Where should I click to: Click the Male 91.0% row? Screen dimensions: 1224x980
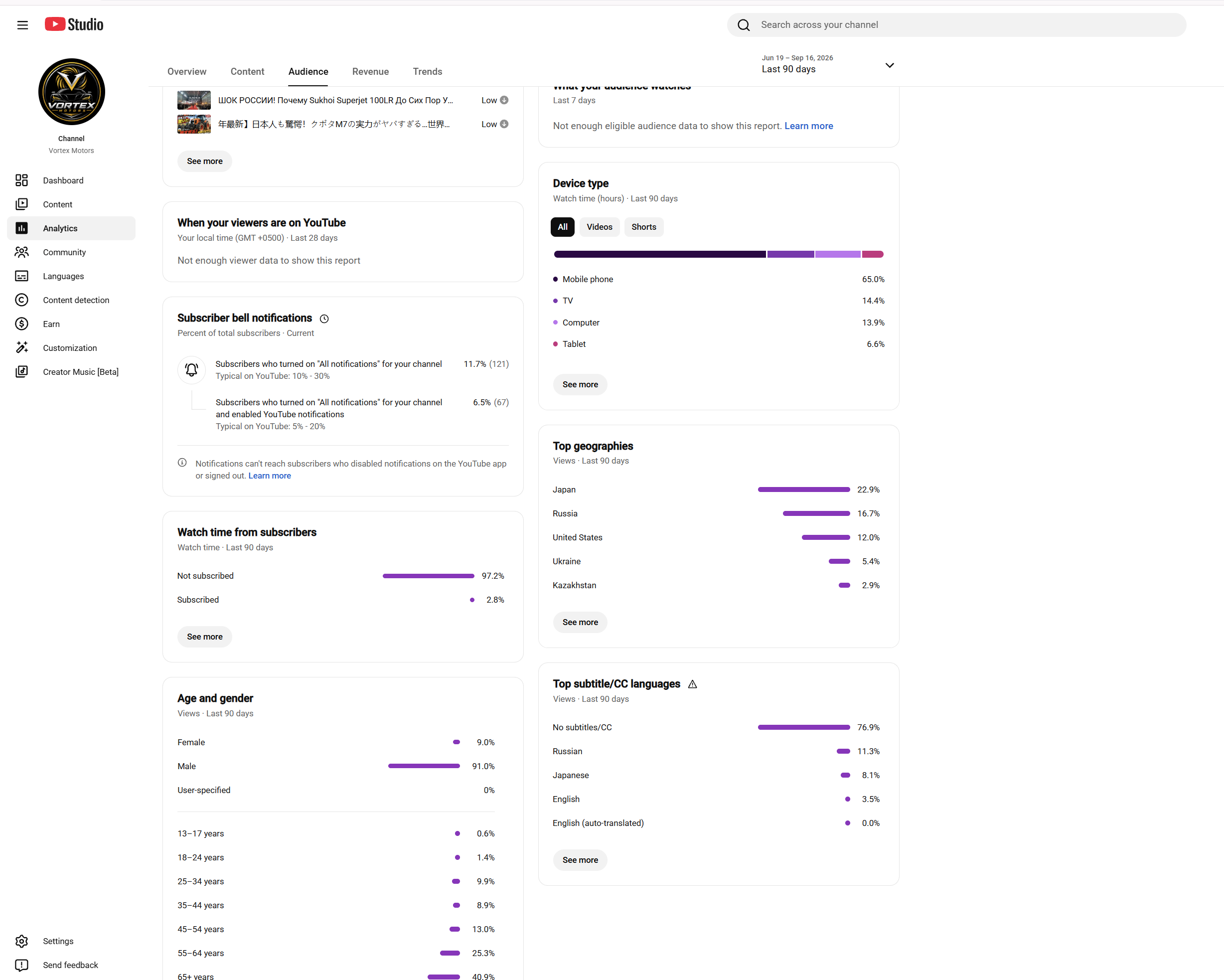[336, 766]
